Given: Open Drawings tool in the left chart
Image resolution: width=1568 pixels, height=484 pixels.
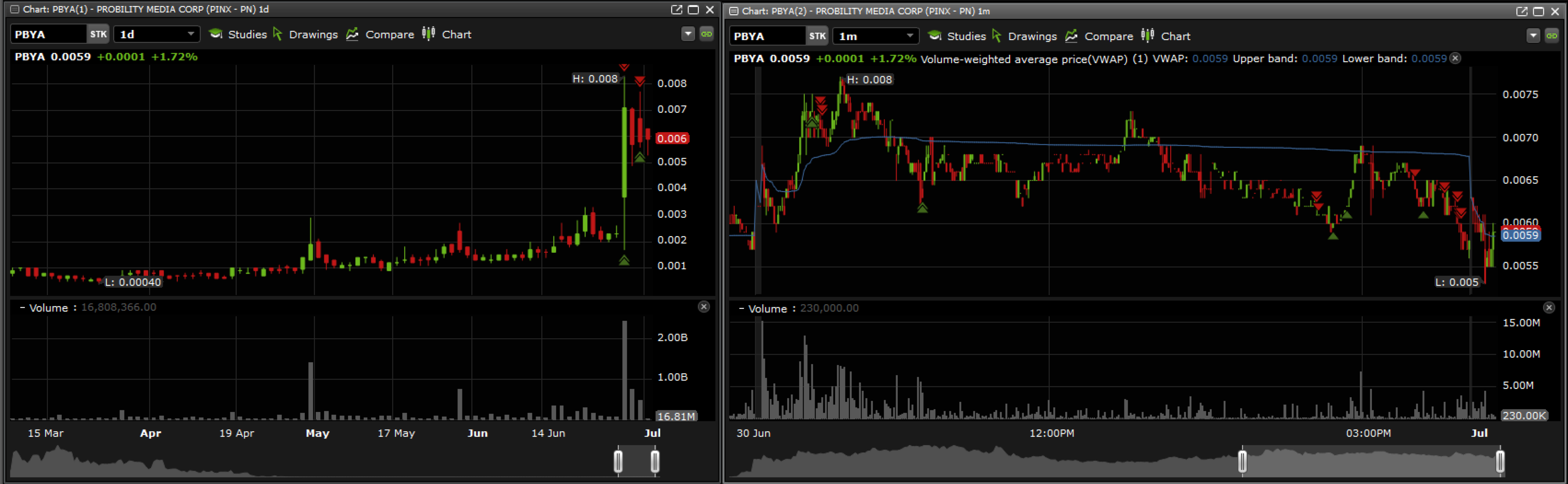Looking at the screenshot, I should (x=305, y=34).
